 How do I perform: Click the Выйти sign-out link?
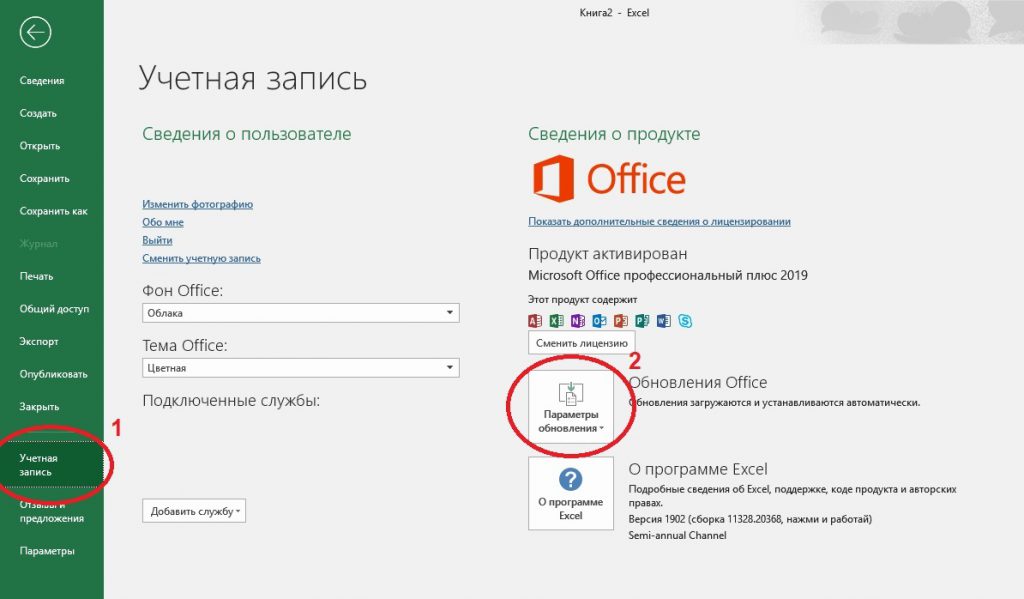(x=157, y=240)
